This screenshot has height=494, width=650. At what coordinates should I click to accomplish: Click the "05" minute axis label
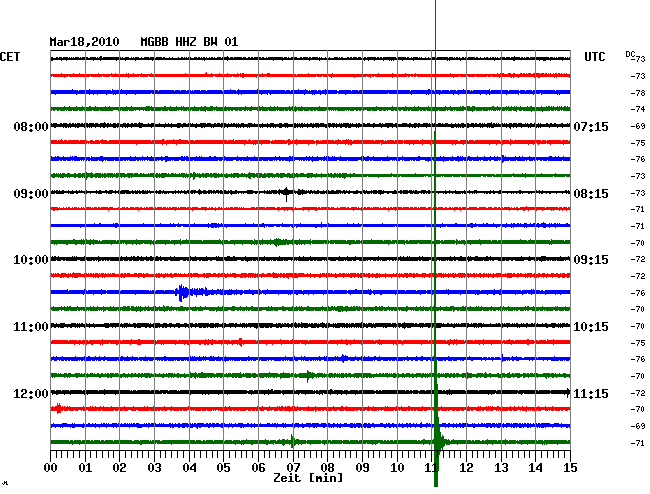point(223,468)
